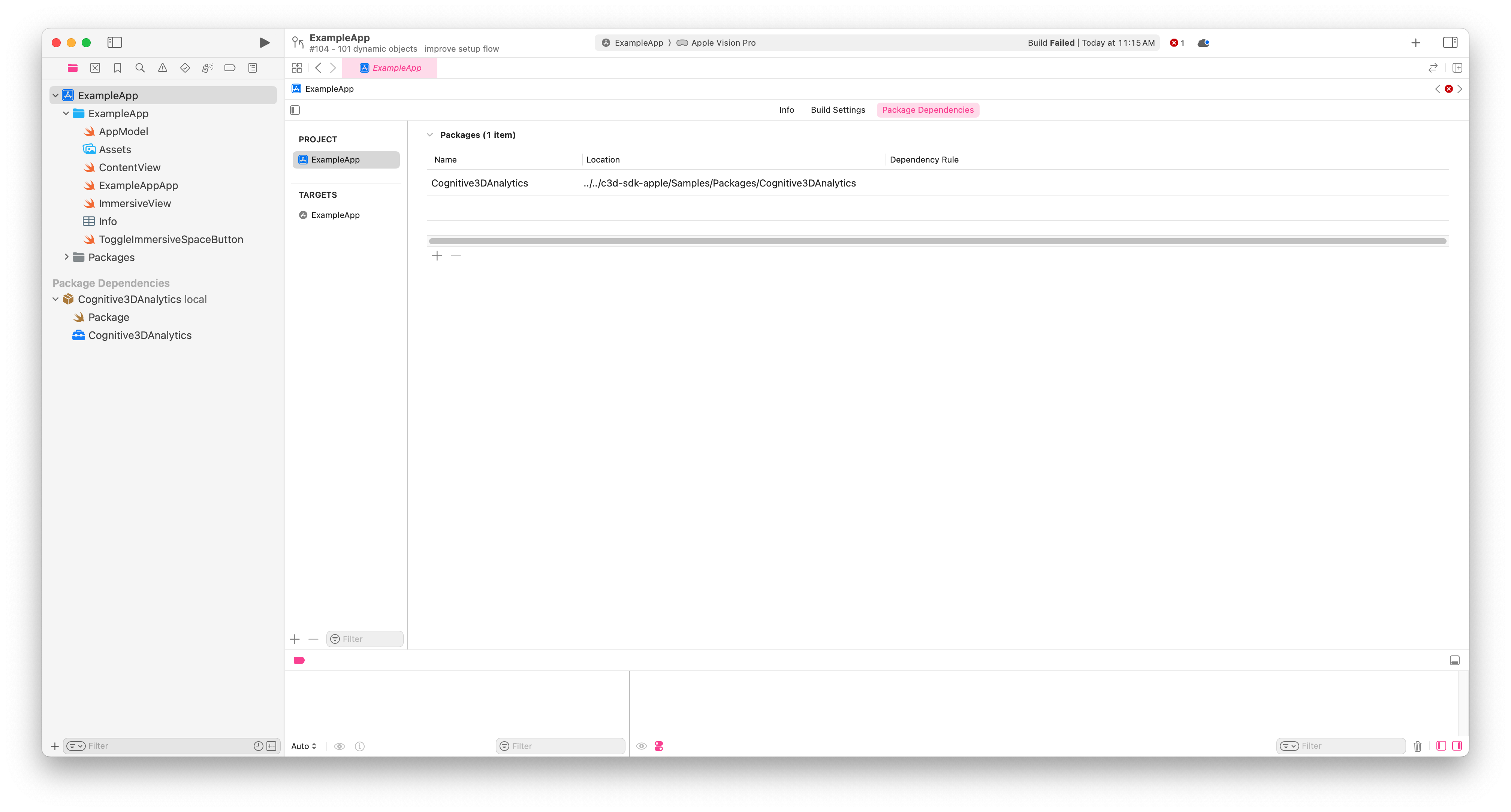1511x812 pixels.
Task: Open the Find navigator magnifier icon
Action: [x=140, y=68]
